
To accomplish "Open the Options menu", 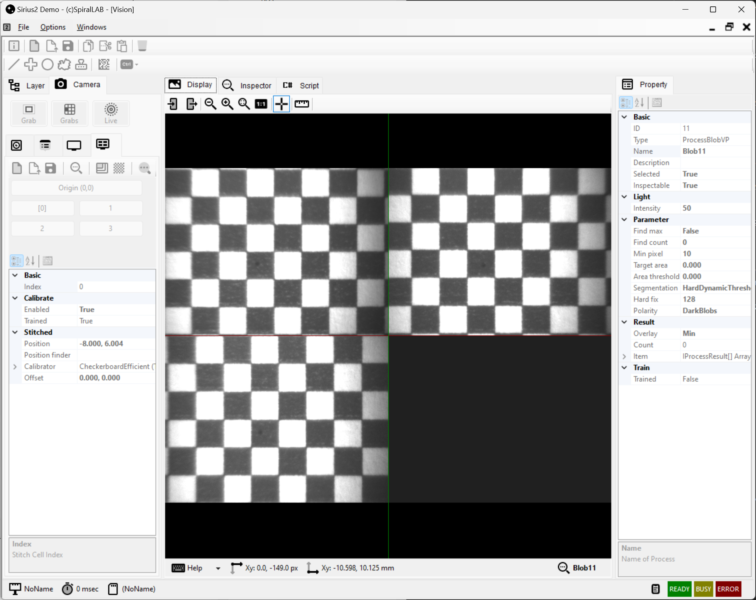I will click(x=53, y=27).
